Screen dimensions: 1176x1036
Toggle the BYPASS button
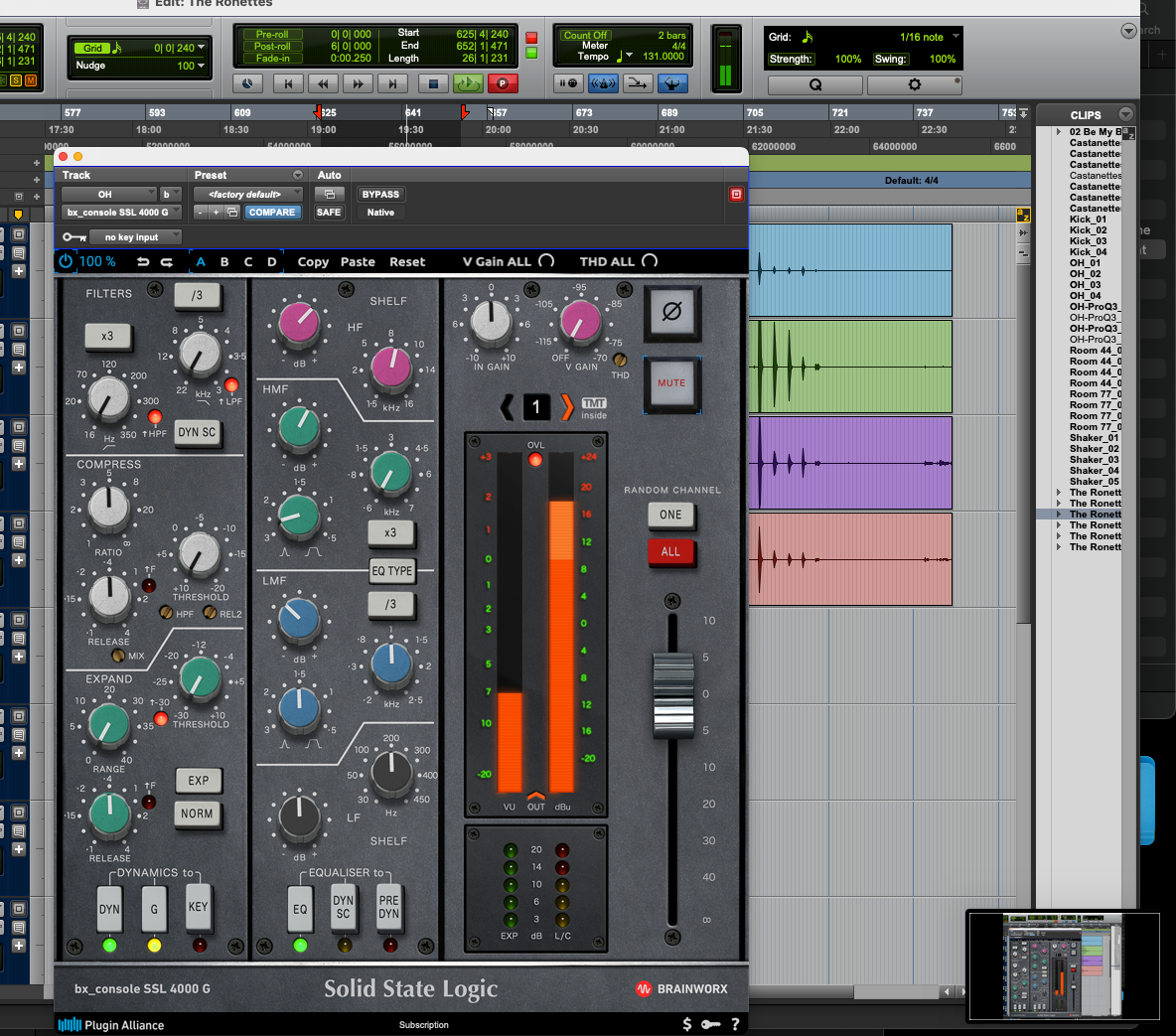point(380,195)
